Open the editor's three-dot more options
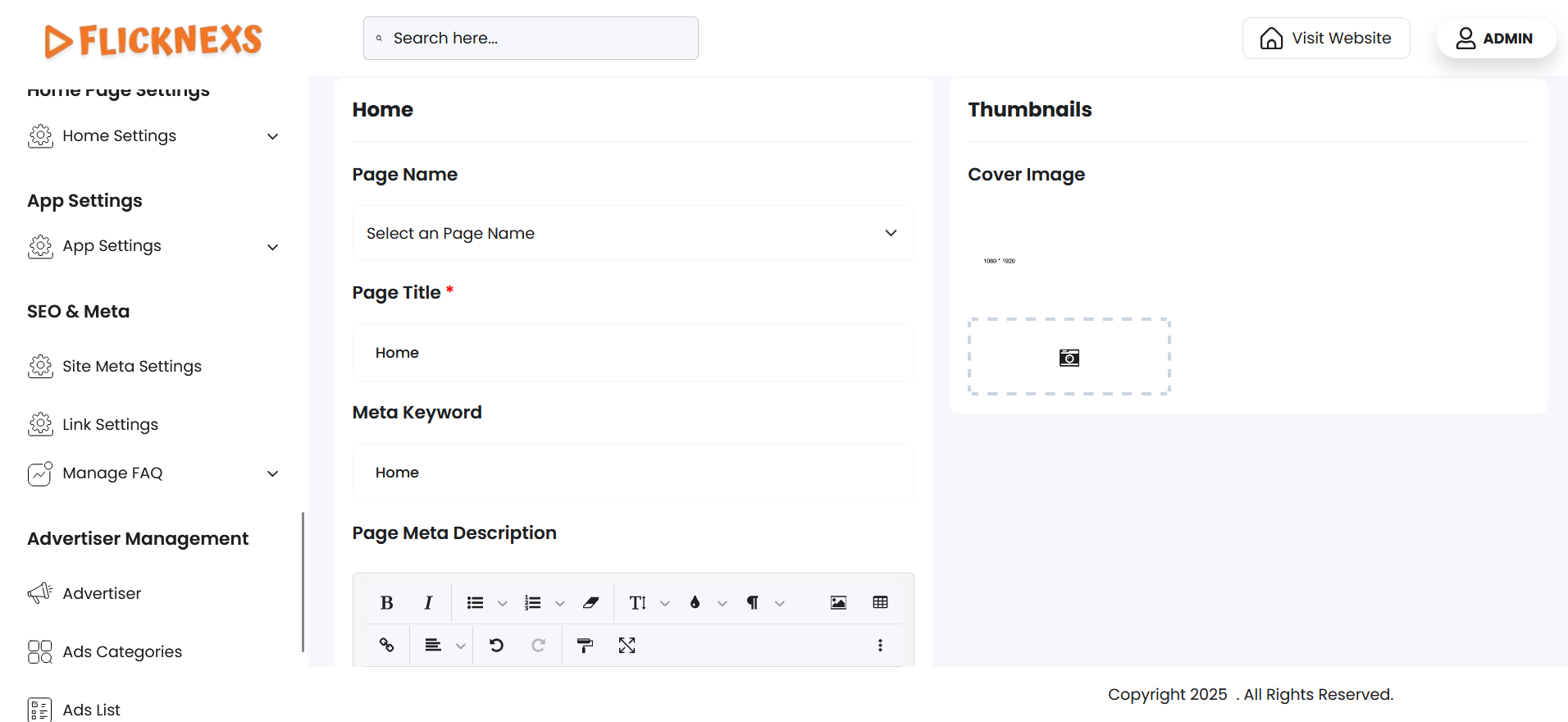This screenshot has width=1568, height=722. point(880,646)
